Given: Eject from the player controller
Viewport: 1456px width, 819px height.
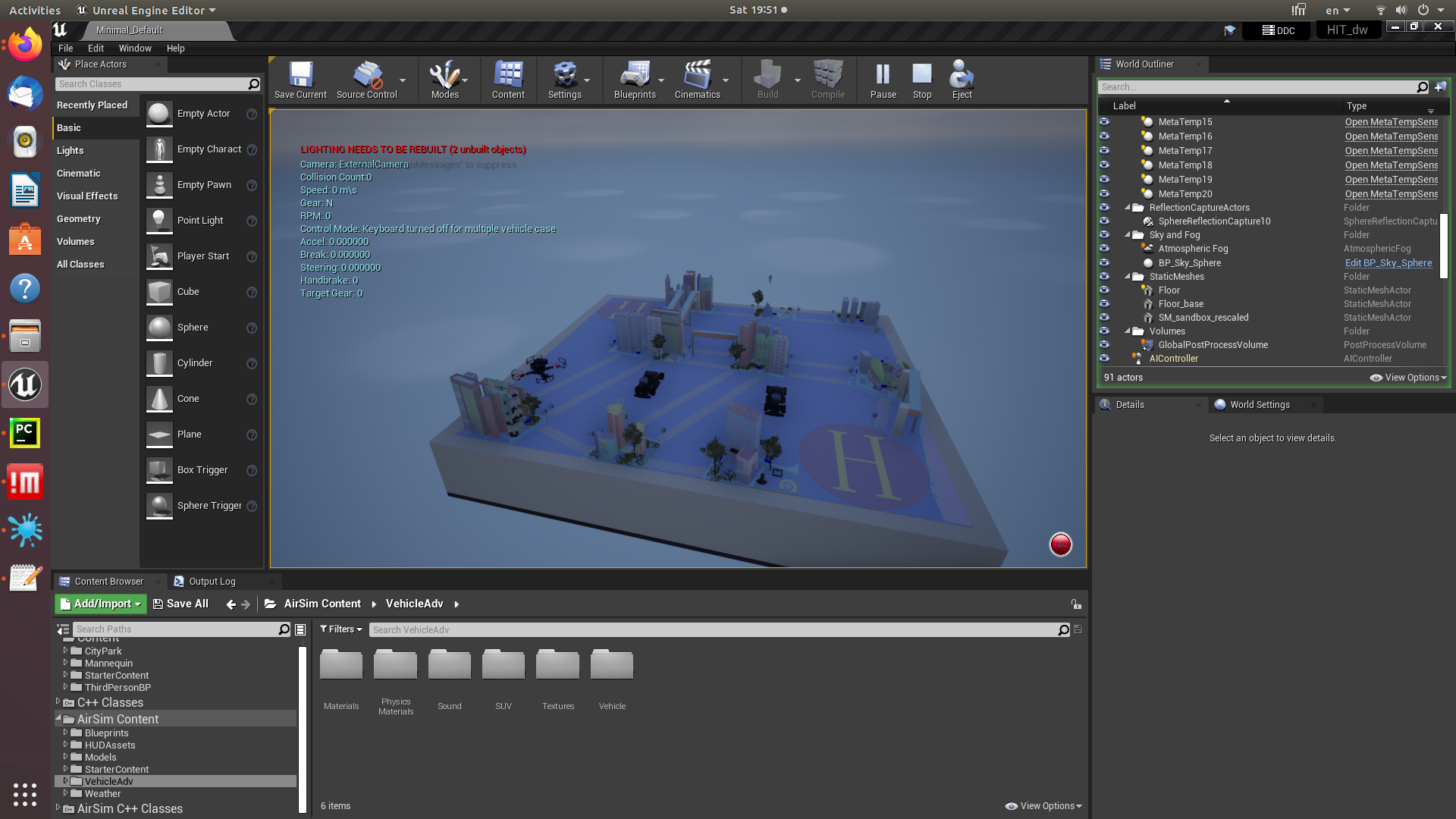Looking at the screenshot, I should point(962,76).
